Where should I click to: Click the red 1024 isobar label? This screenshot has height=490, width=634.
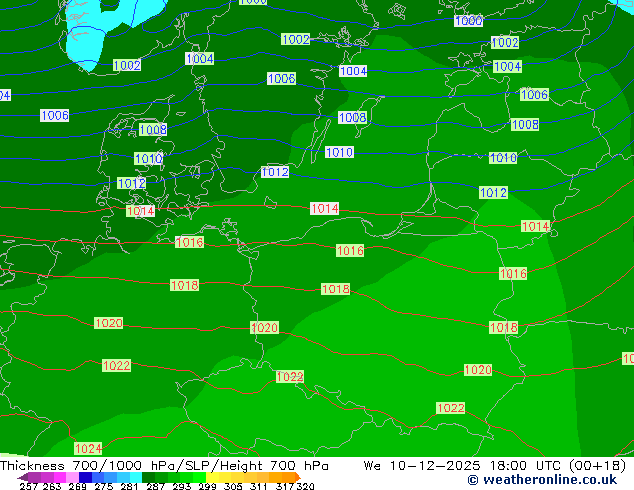coord(88,448)
